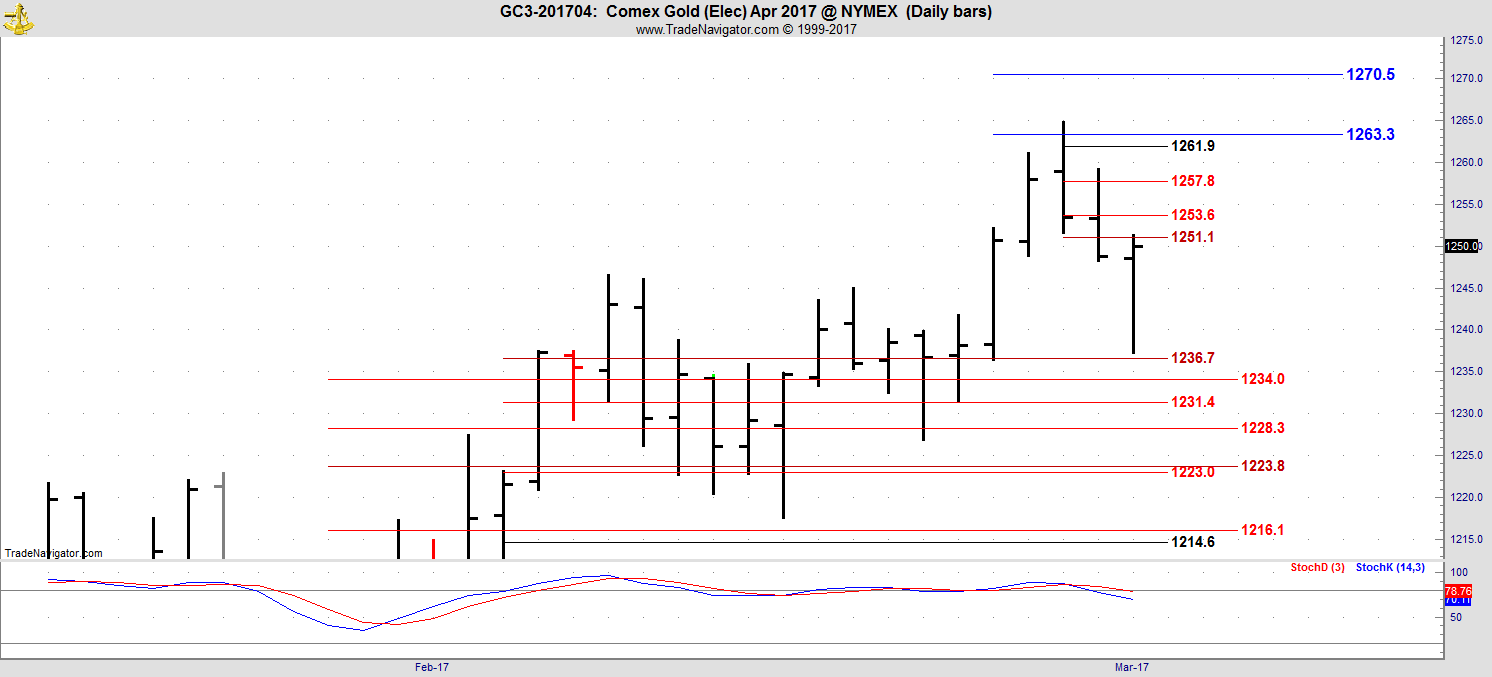The image size is (1492, 677).
Task: Click the blue 1270.5 price level label
Action: 1370,75
